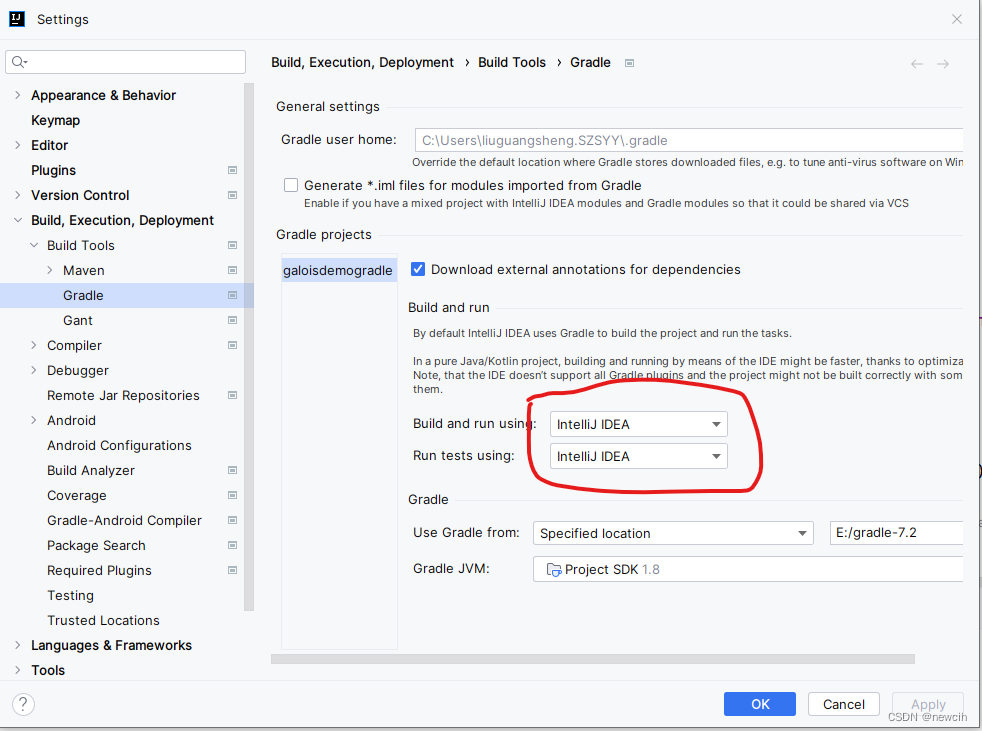Expand the Debugger node
This screenshot has width=982, height=731.
coord(34,371)
